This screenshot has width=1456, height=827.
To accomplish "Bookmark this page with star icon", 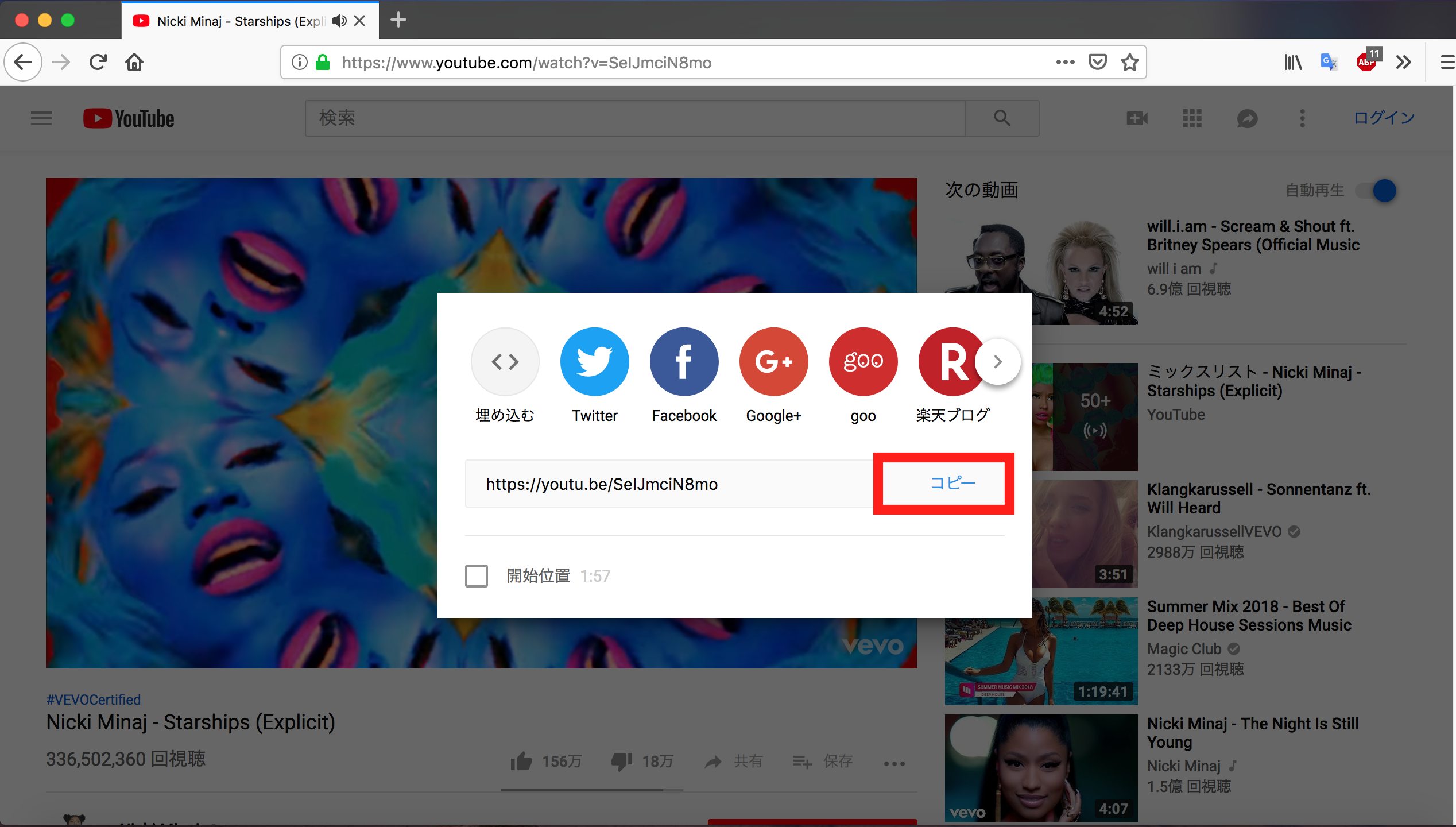I will coord(1129,62).
